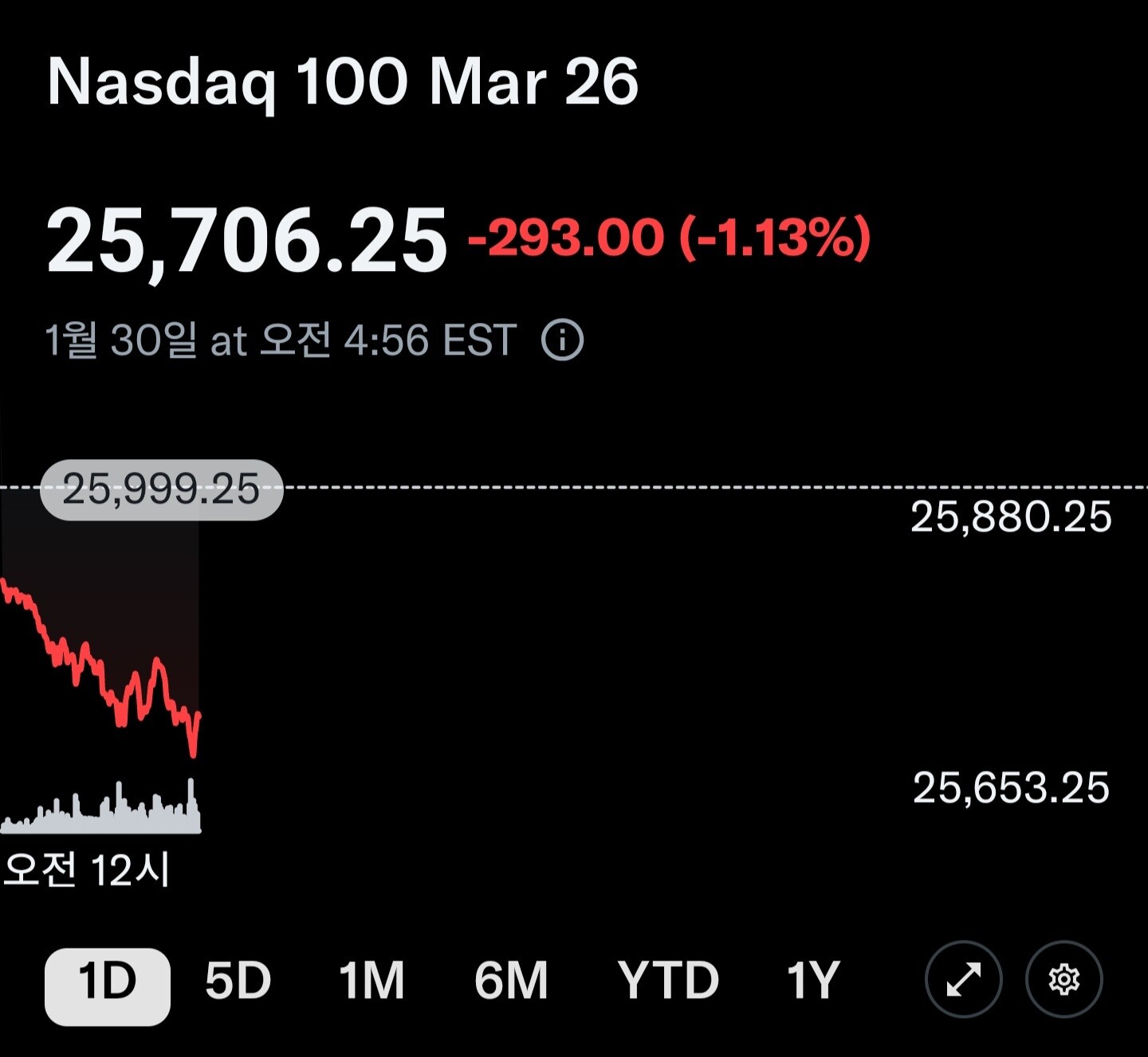The width and height of the screenshot is (1148, 1057).
Task: Click the 25,999.25 previous close label
Action: click(161, 489)
